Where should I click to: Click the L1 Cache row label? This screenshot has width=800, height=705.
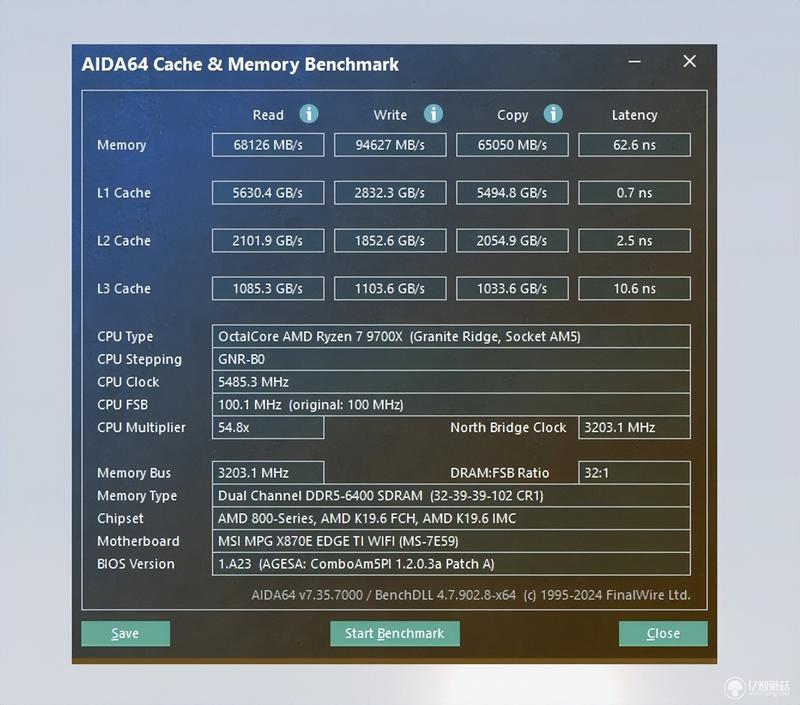pos(123,193)
